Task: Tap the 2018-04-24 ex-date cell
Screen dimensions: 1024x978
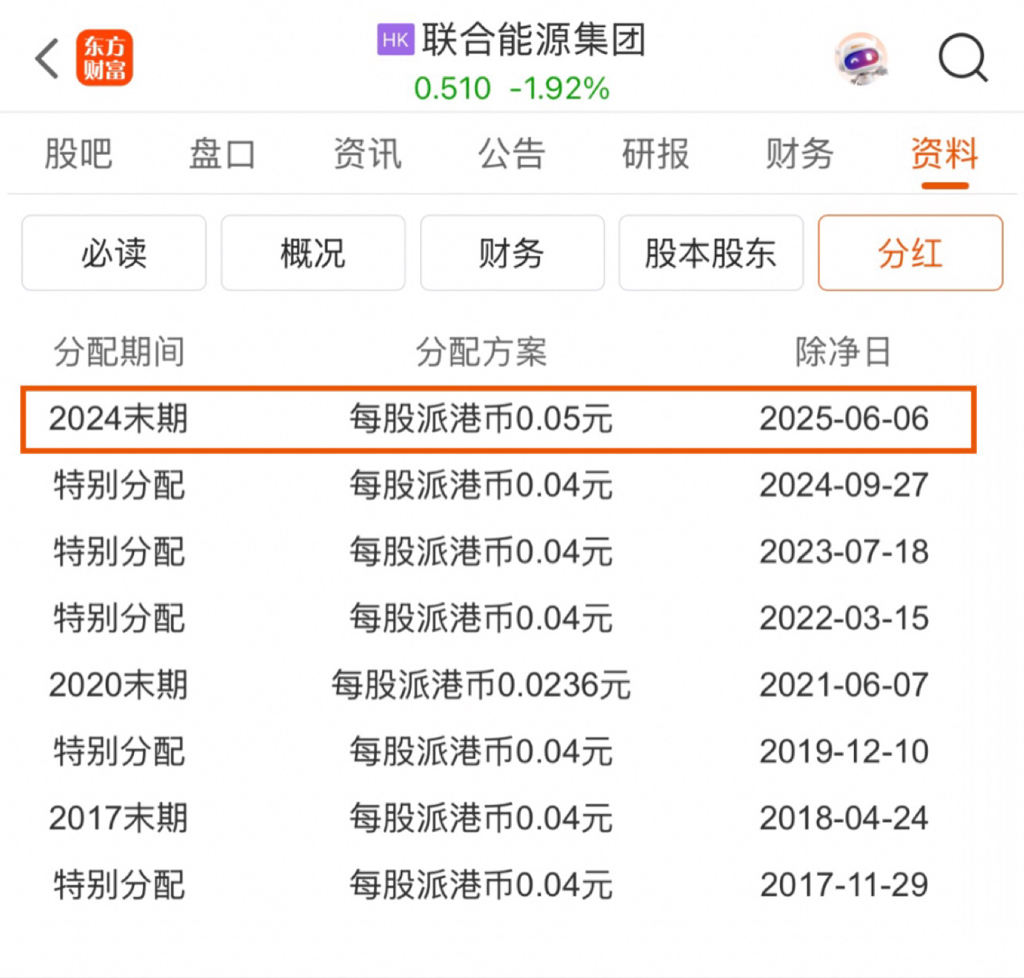Action: click(x=844, y=818)
